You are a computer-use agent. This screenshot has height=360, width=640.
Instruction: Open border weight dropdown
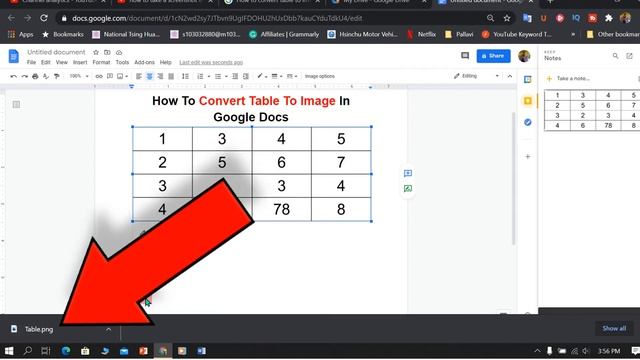(277, 76)
